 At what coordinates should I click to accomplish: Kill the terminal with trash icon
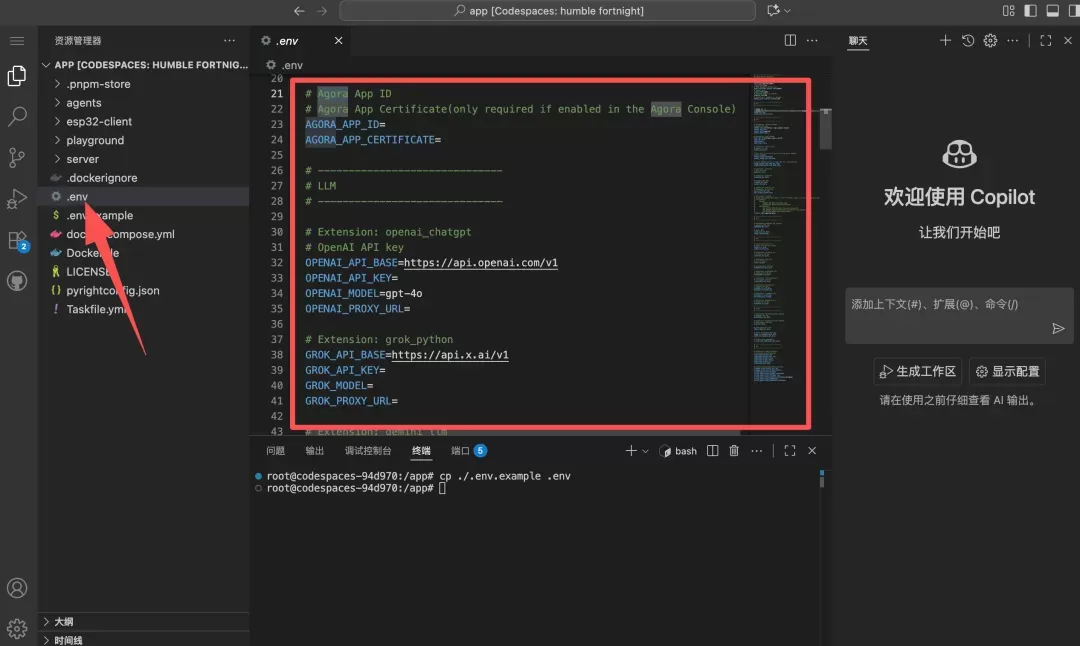click(734, 450)
